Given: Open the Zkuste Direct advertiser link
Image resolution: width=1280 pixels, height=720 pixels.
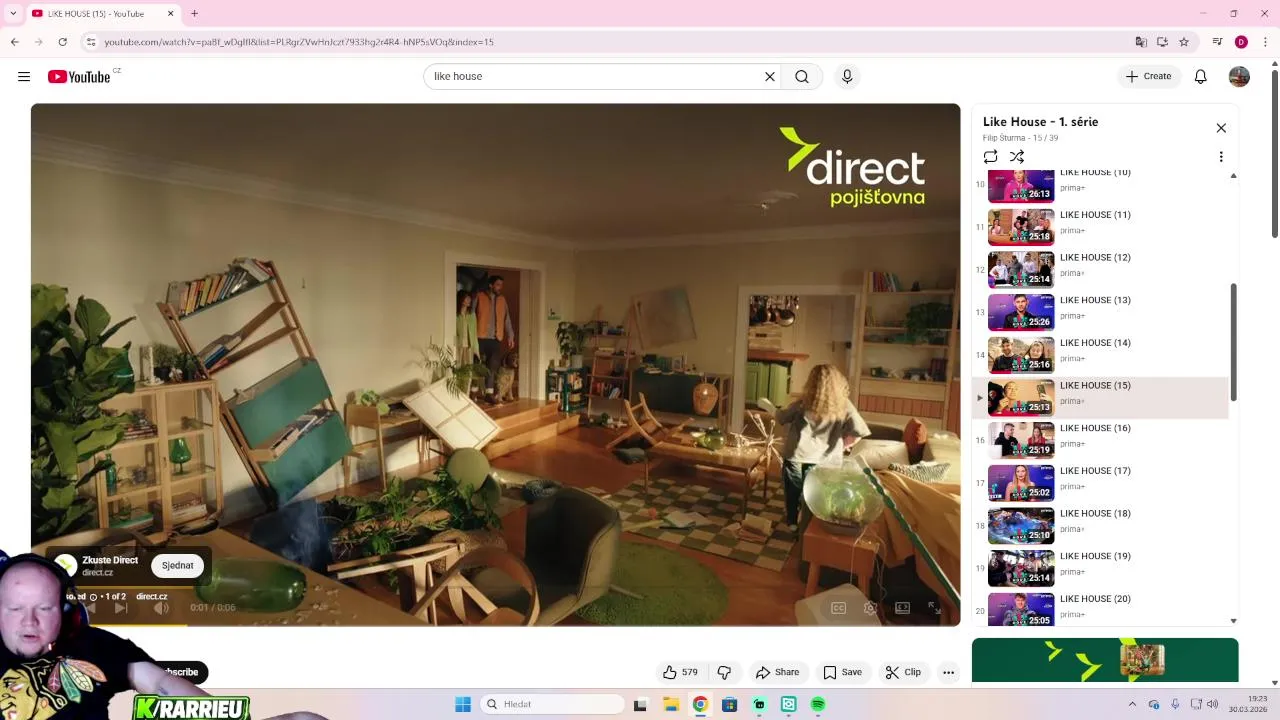Looking at the screenshot, I should click(x=110, y=560).
